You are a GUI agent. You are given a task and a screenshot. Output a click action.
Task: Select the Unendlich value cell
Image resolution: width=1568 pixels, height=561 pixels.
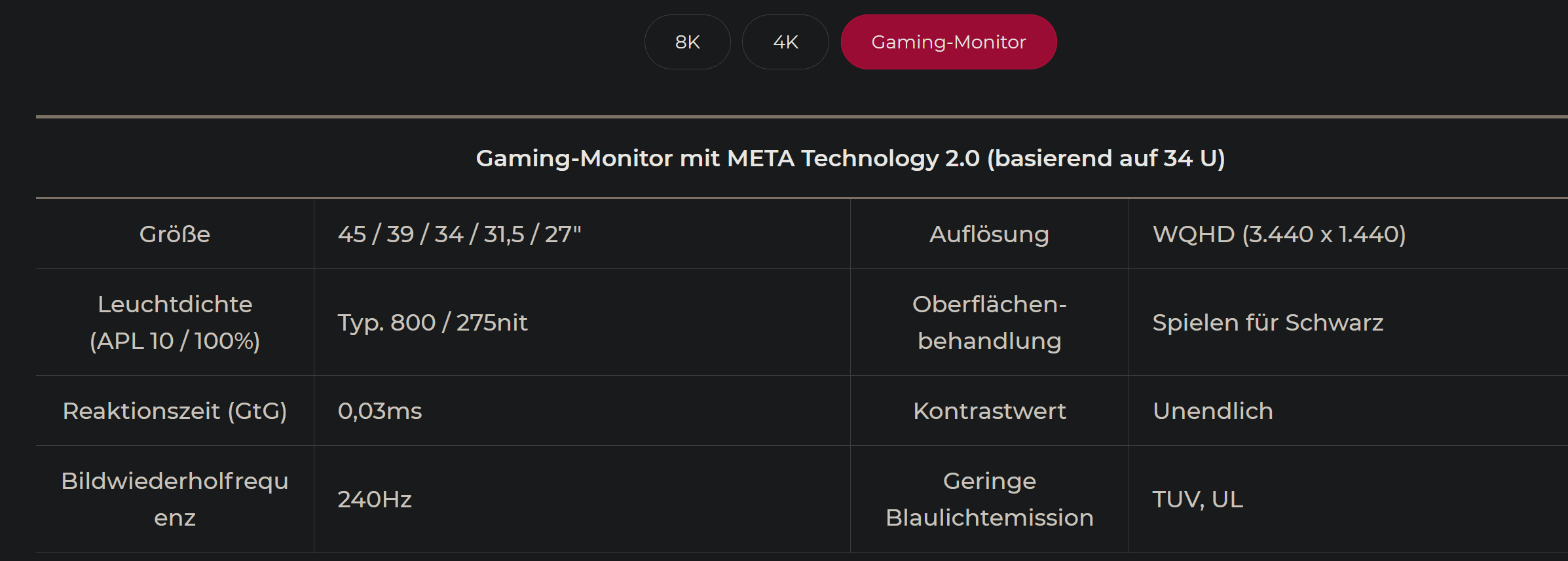tap(1212, 410)
